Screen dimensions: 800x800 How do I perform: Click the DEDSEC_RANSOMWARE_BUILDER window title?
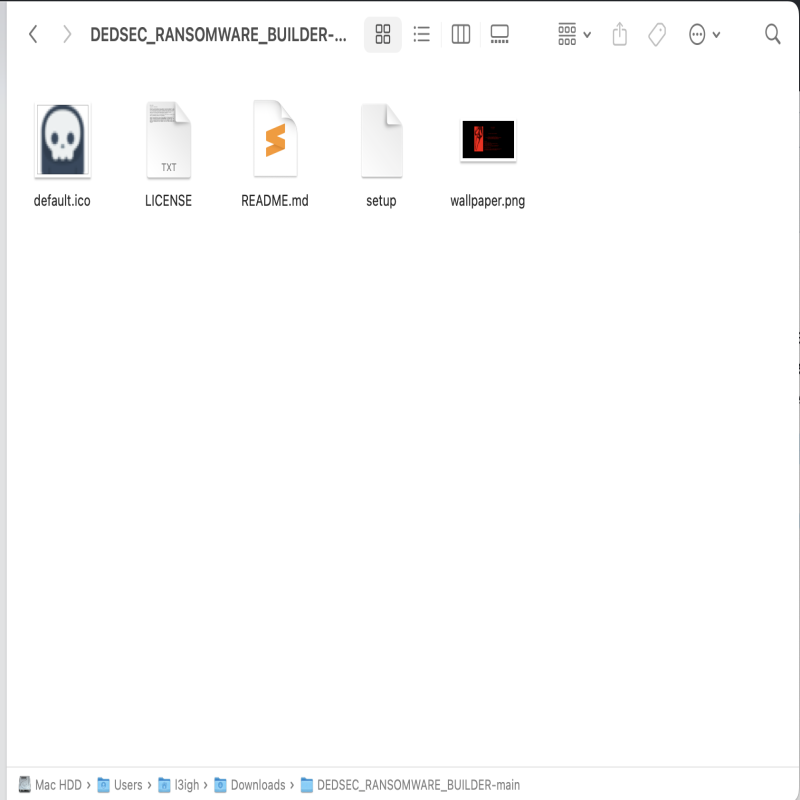pos(218,35)
